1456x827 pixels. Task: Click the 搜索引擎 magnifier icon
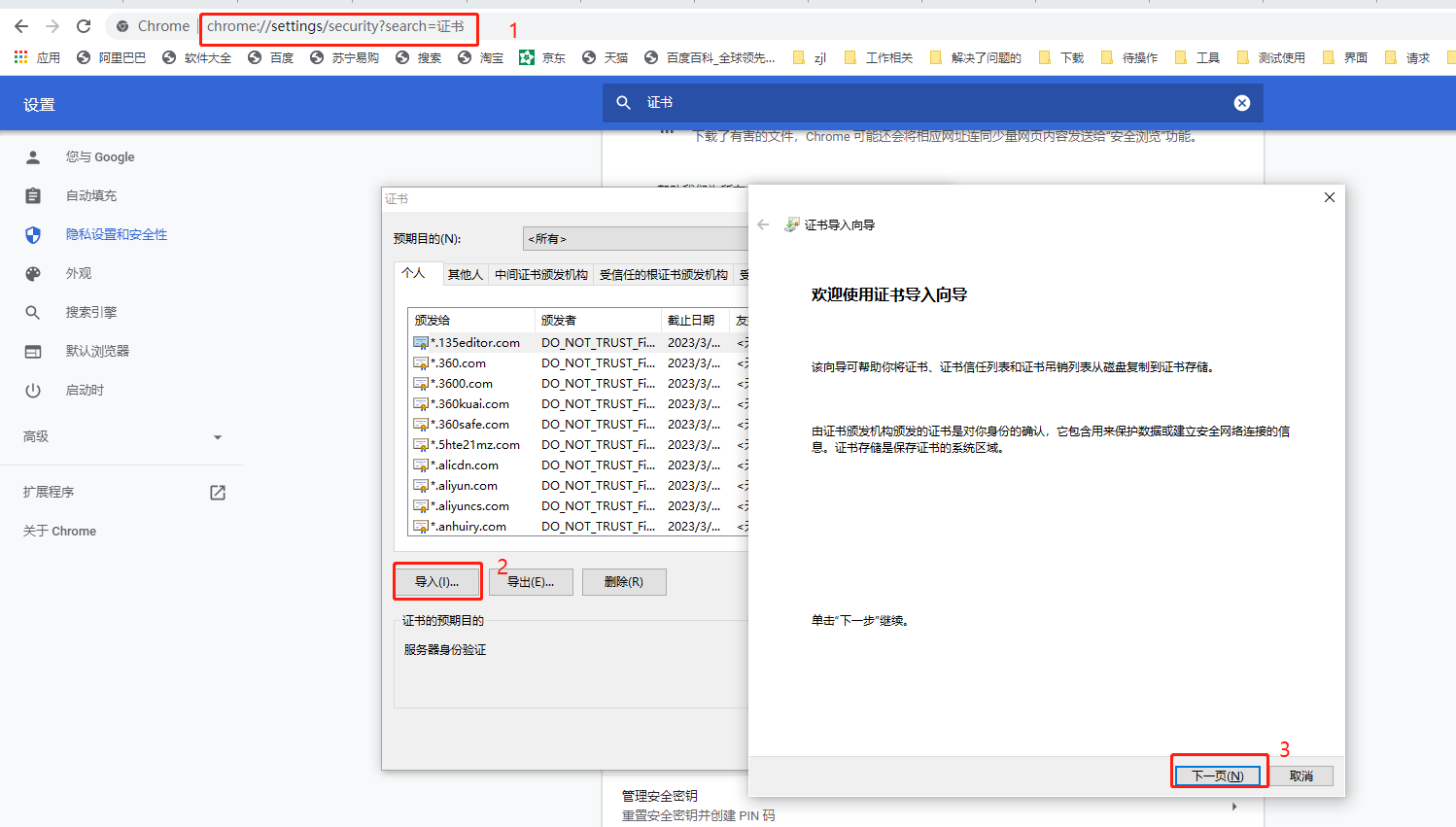click(33, 312)
